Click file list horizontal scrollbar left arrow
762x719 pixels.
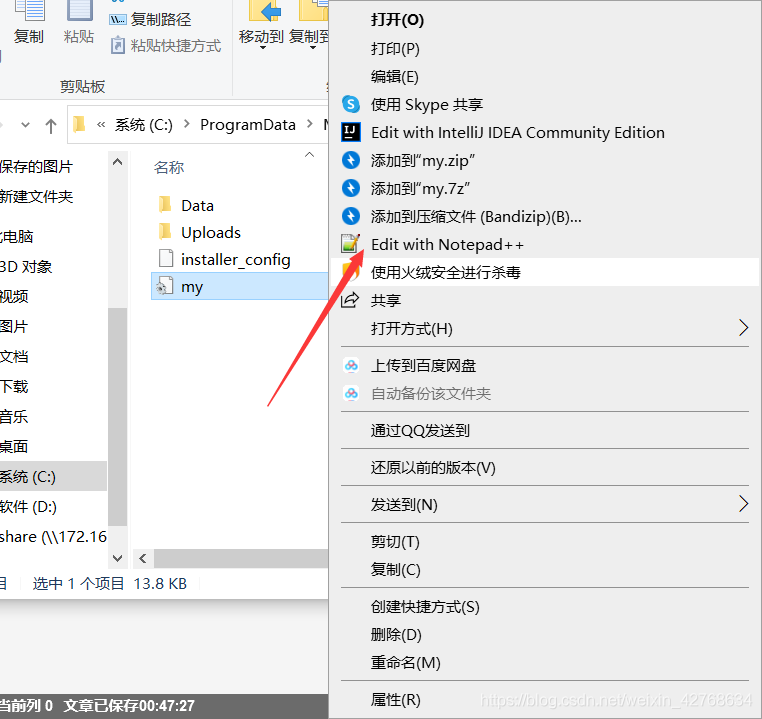pos(143,559)
